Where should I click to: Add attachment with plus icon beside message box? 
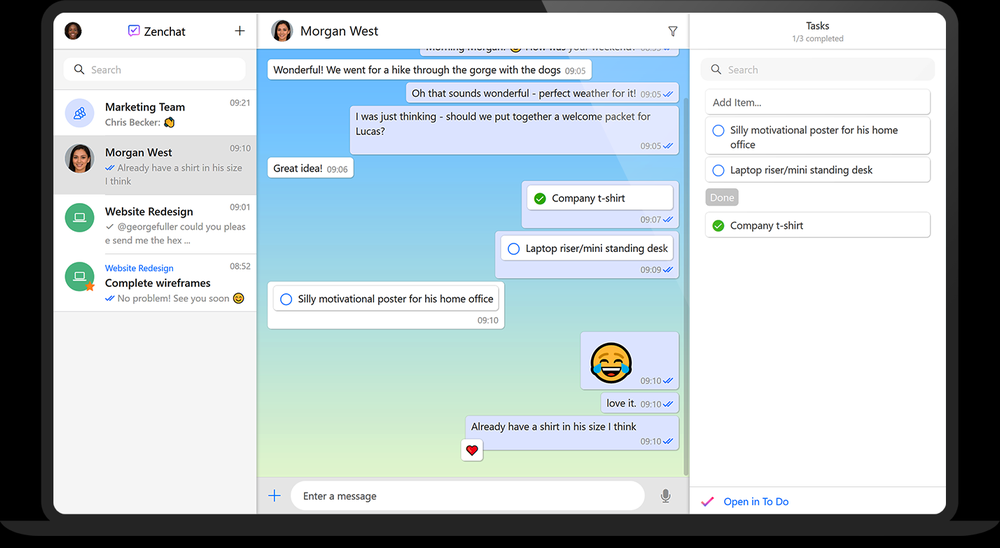[274, 496]
